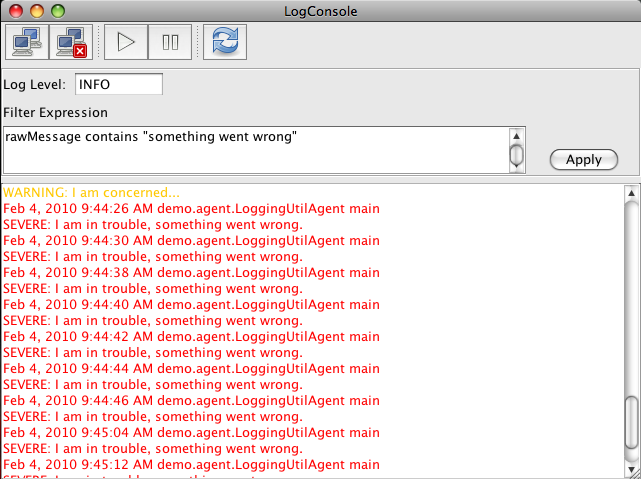Close the LogConsole window with red button
Viewport: 641px width, 479px height.
click(16, 11)
